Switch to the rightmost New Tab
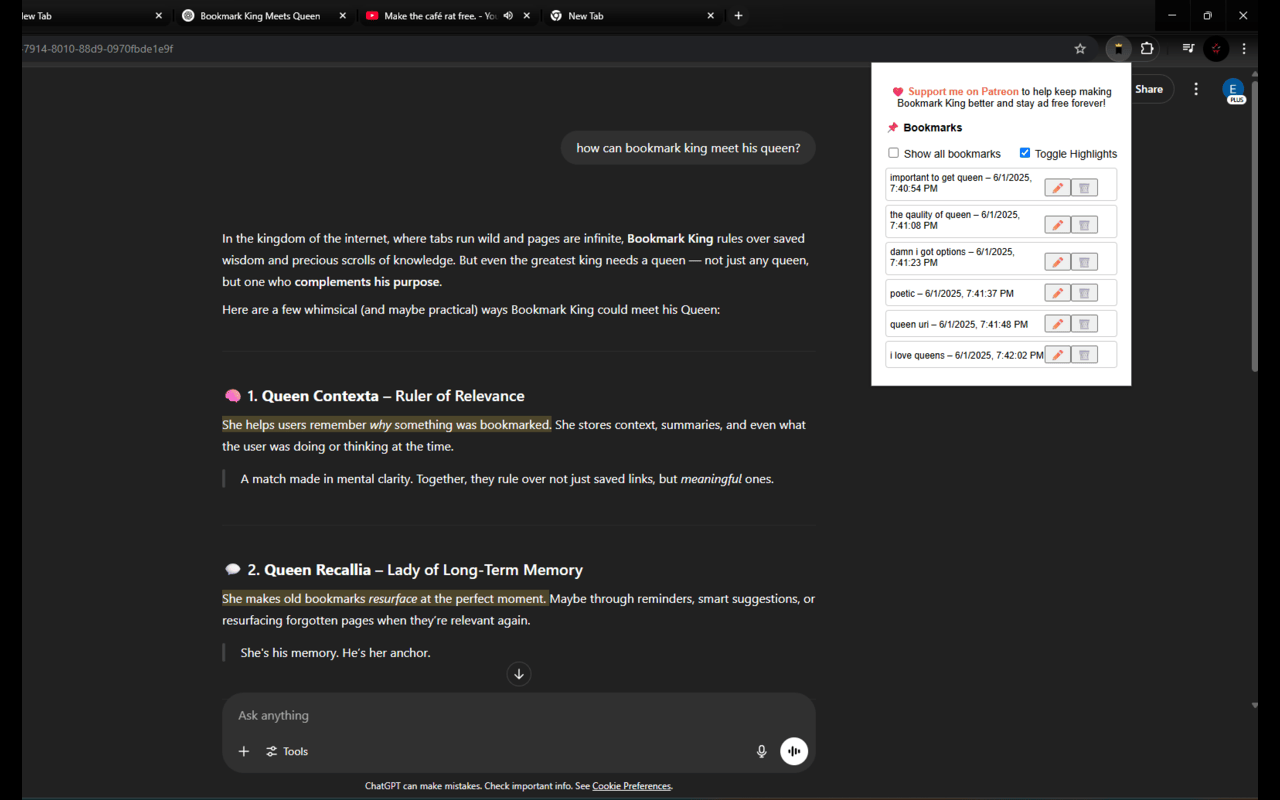Image resolution: width=1280 pixels, height=800 pixels. point(632,16)
